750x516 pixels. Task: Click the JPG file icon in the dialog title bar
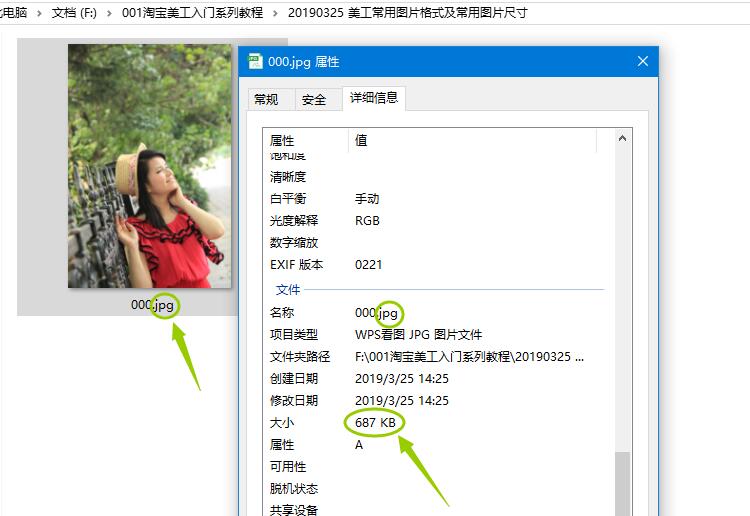(x=255, y=61)
